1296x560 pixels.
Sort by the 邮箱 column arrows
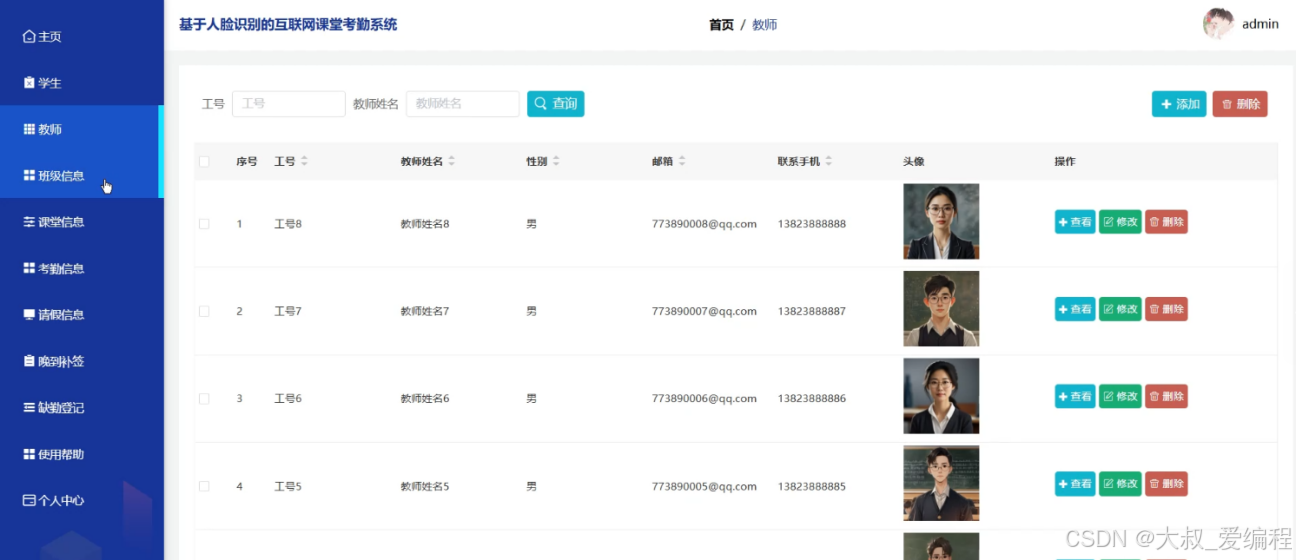pos(682,161)
